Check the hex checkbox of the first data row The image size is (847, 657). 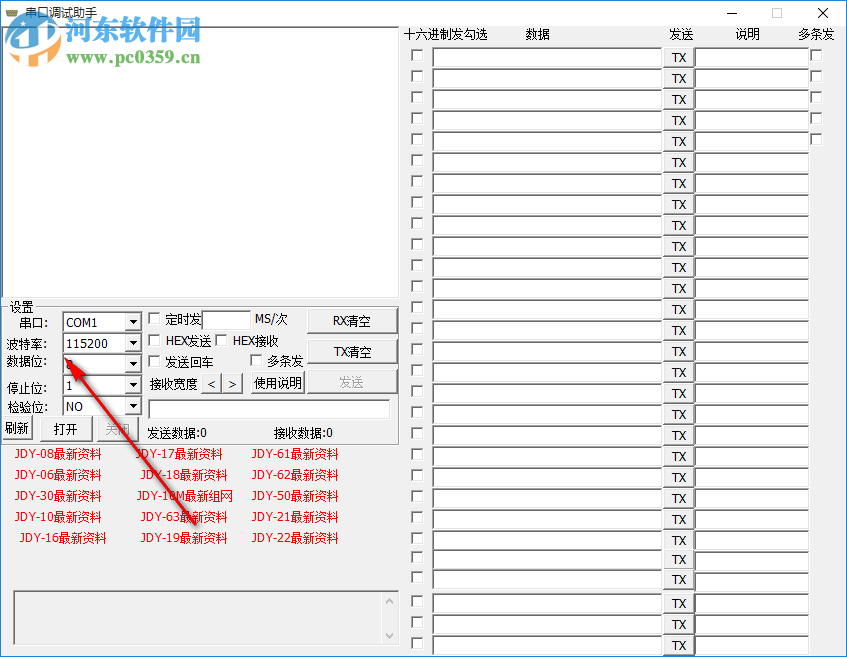(417, 56)
